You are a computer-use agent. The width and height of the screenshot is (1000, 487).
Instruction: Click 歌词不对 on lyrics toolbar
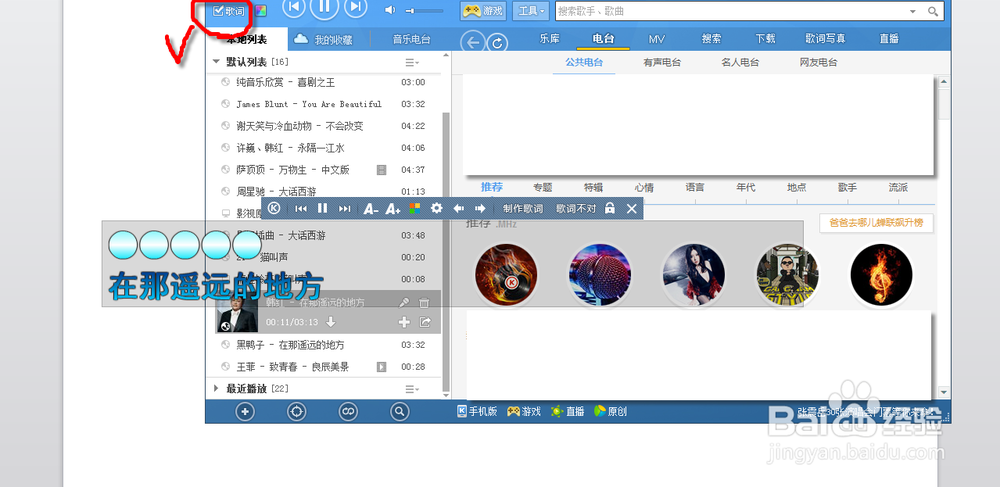576,208
